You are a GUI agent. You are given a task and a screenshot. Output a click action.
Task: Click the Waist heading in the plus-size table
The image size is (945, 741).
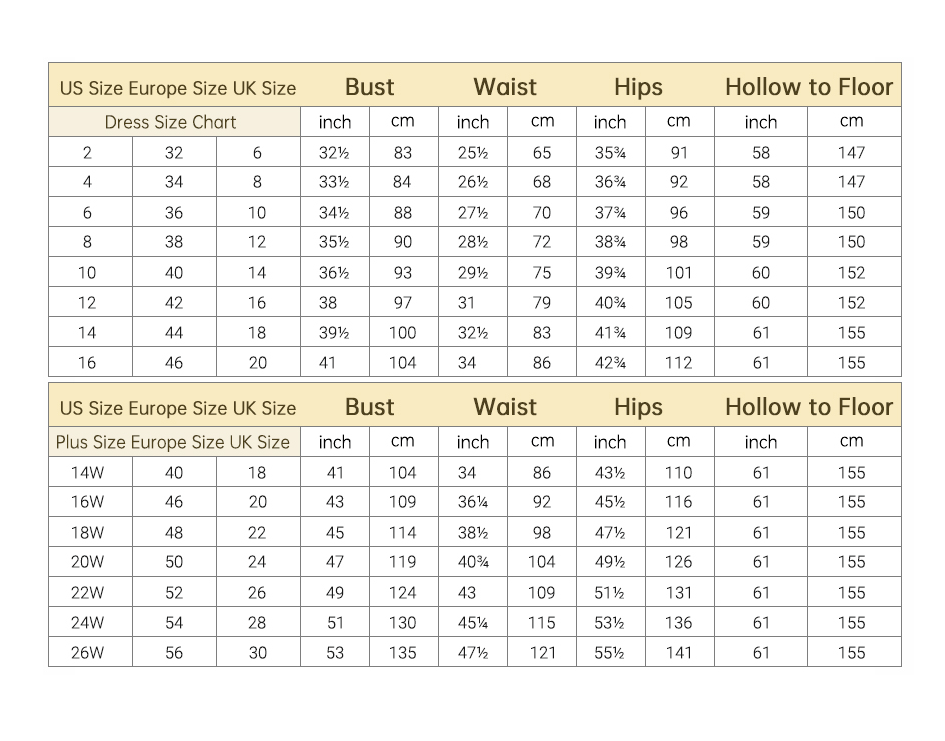[505, 407]
